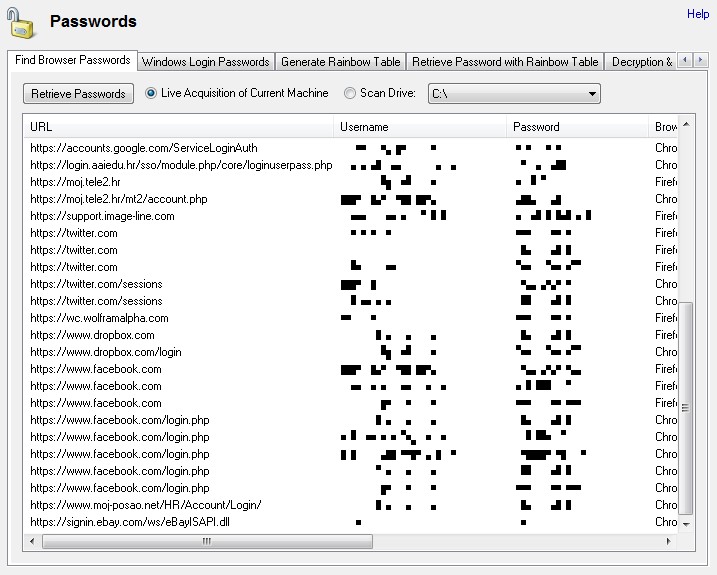Open the Help link

(697, 14)
